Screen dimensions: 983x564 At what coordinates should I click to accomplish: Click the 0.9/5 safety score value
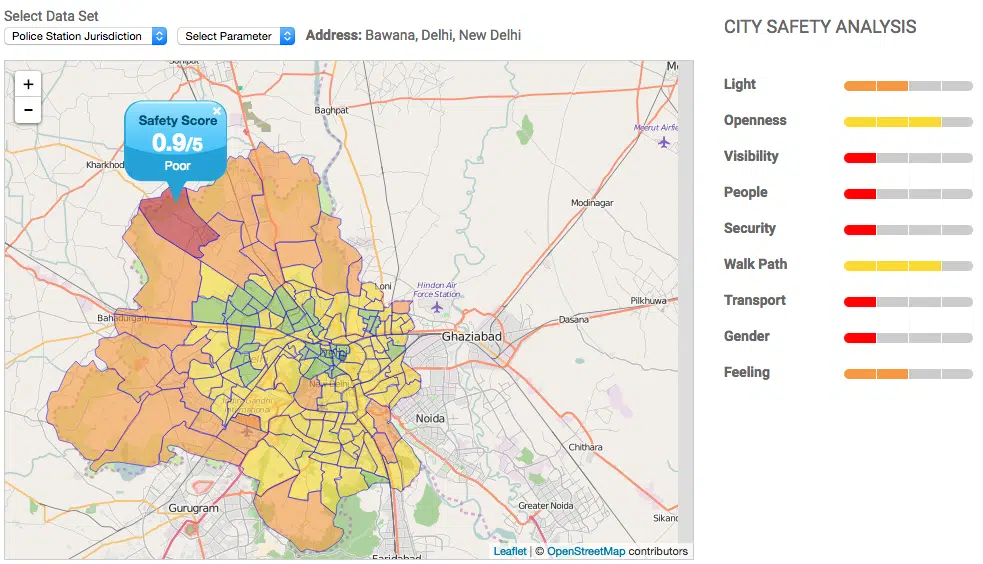tap(177, 144)
